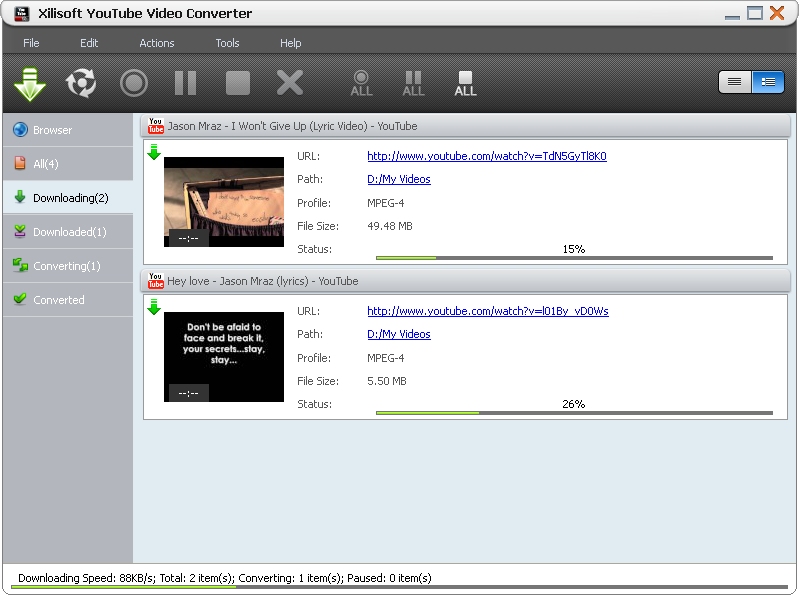Click the Converting(1) sidebar icon
This screenshot has width=799, height=595.
(x=20, y=265)
